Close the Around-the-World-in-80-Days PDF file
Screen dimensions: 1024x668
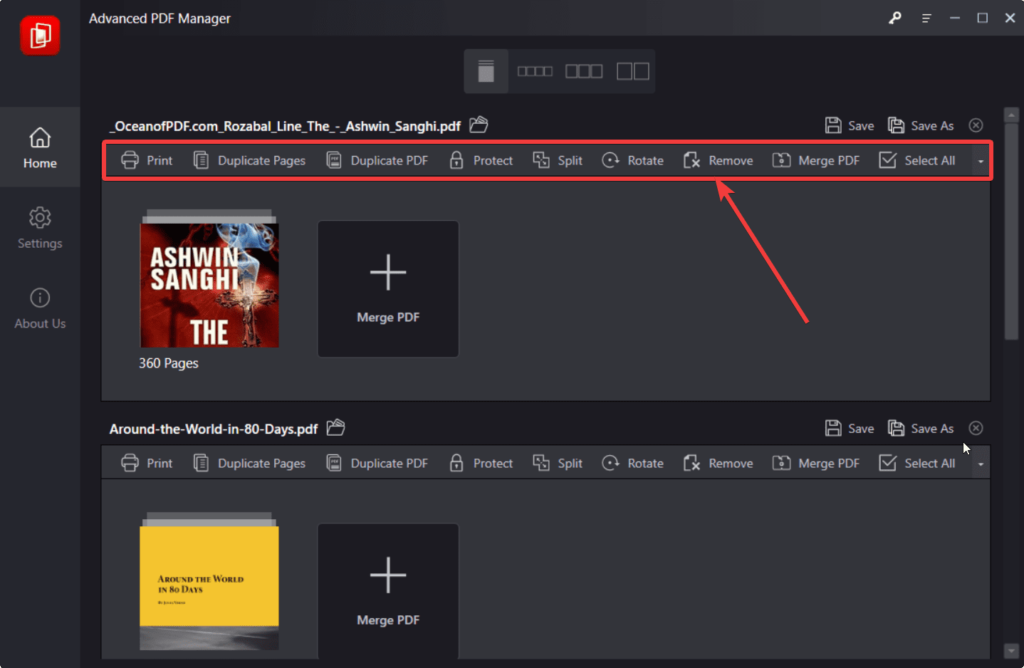[976, 428]
